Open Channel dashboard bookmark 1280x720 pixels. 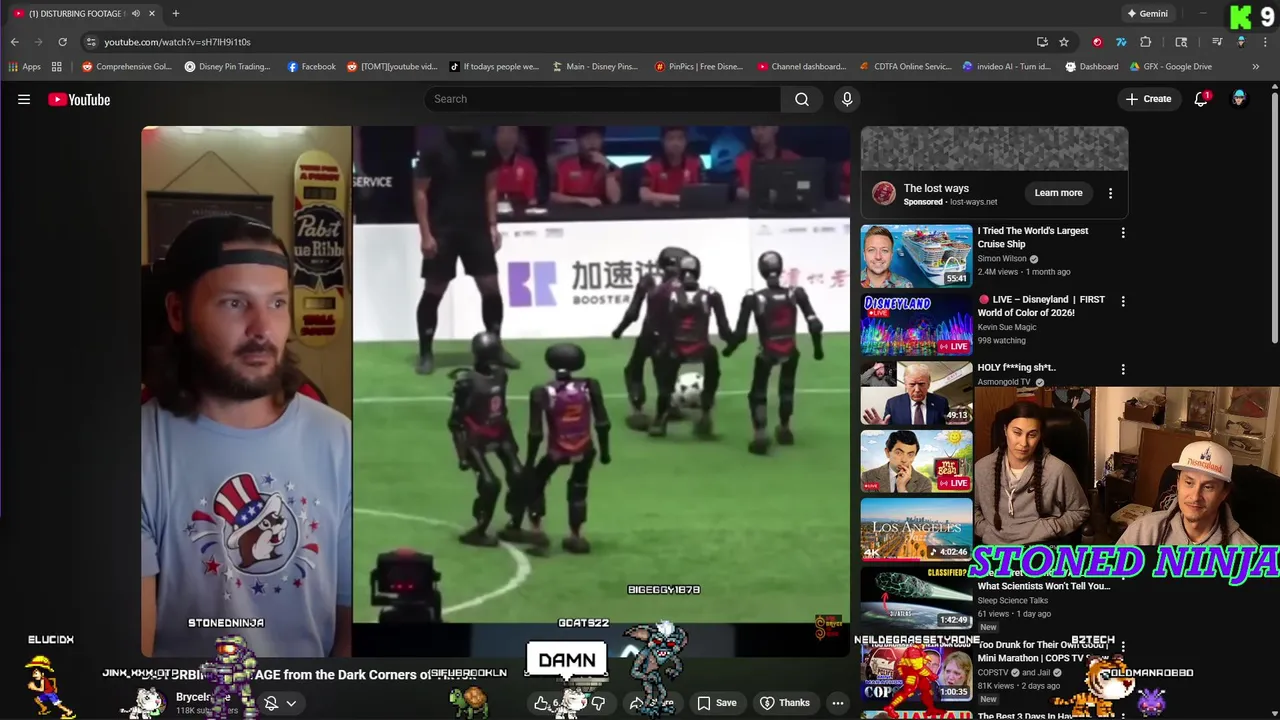pos(802,67)
